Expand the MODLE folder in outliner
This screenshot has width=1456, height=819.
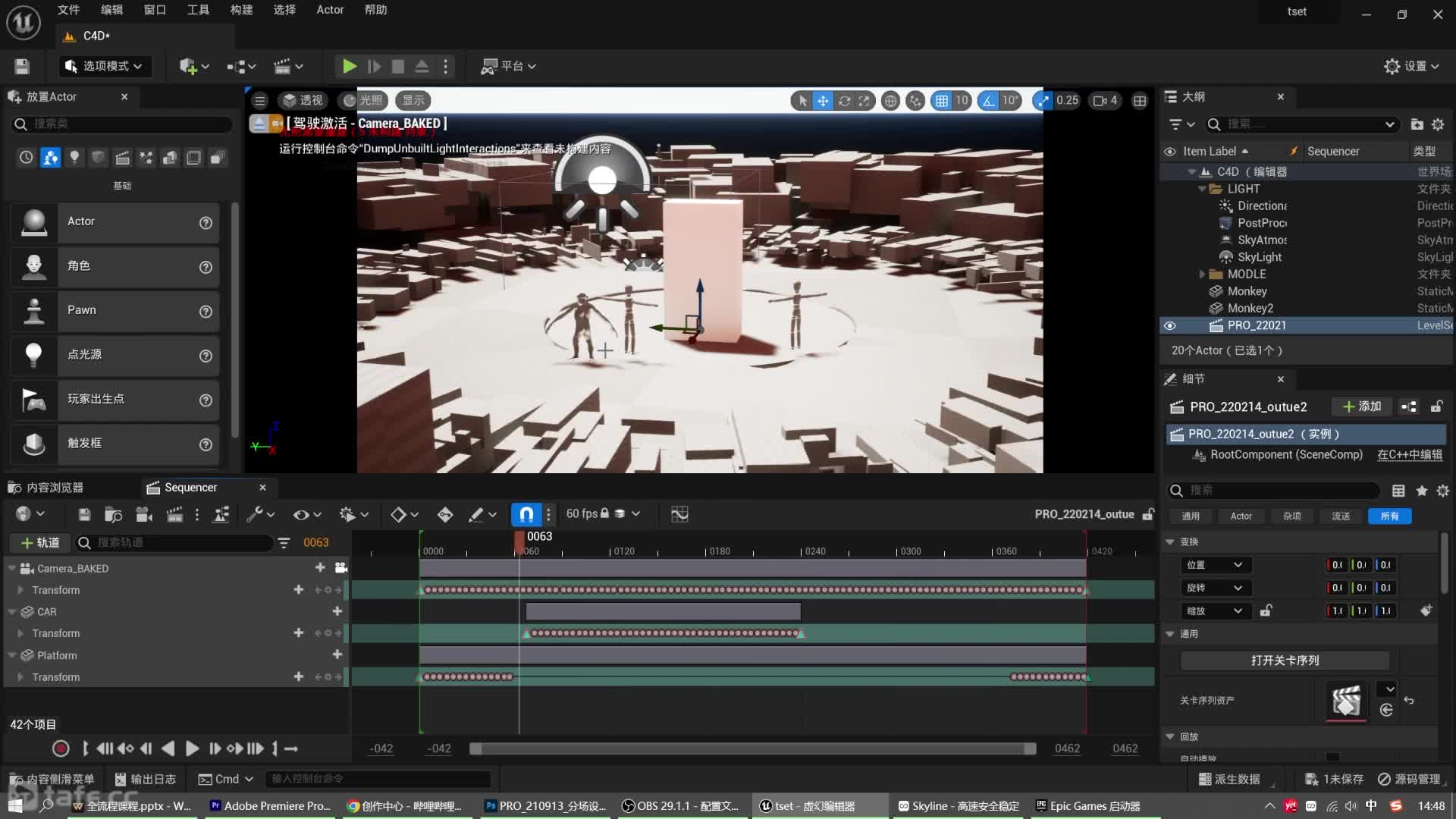point(1202,275)
